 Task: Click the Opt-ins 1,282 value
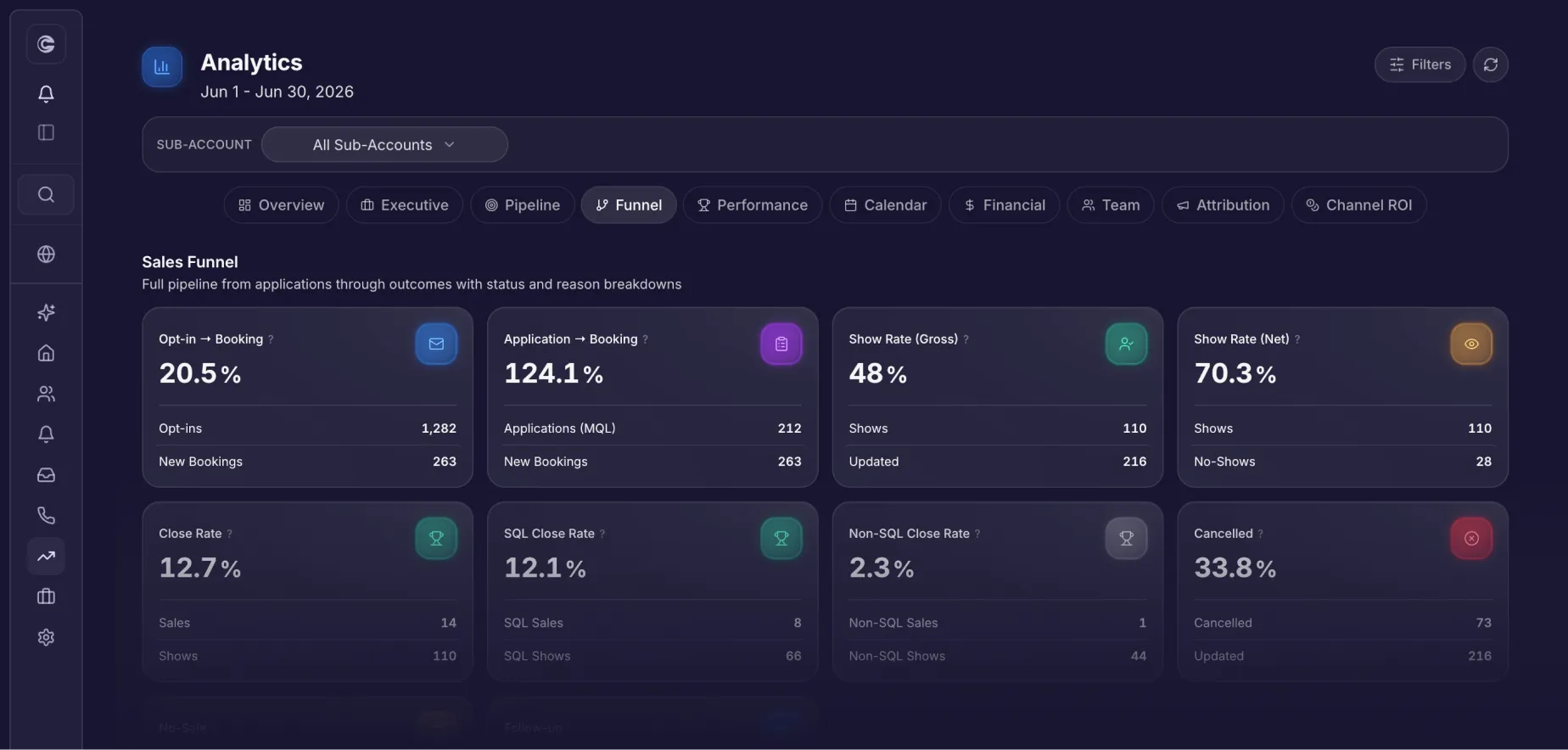(439, 428)
